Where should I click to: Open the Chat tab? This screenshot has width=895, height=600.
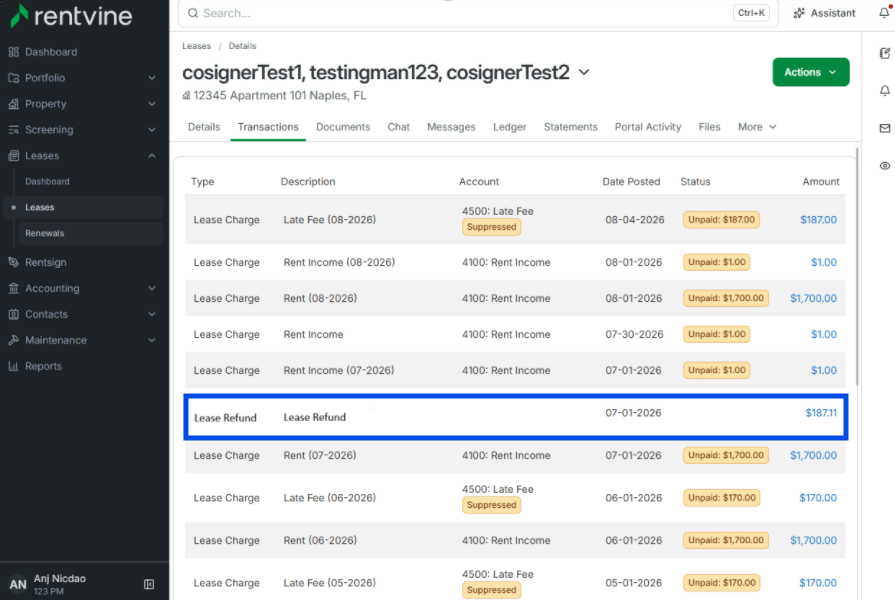tap(398, 127)
